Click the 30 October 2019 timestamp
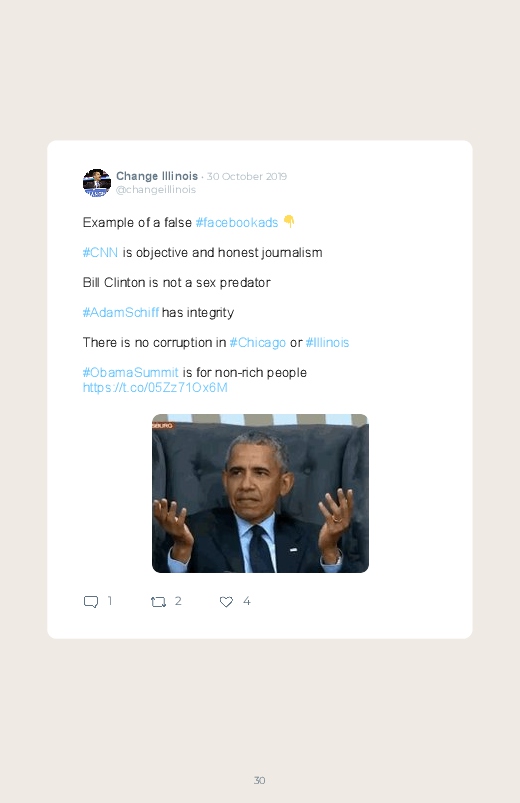Image resolution: width=520 pixels, height=803 pixels. click(247, 177)
